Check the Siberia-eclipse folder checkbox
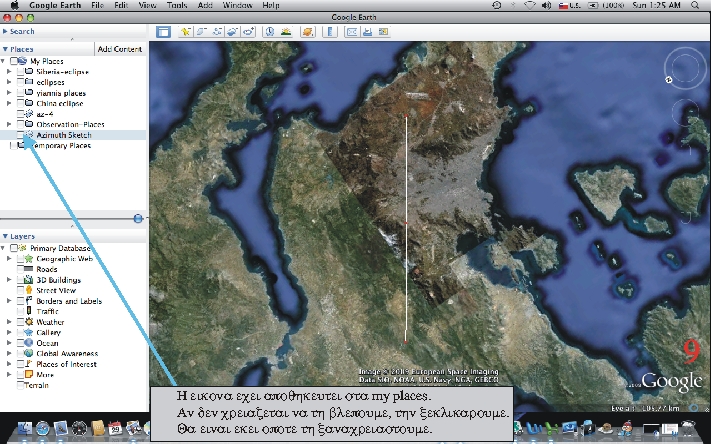The height and width of the screenshot is (444, 711). tap(20, 72)
